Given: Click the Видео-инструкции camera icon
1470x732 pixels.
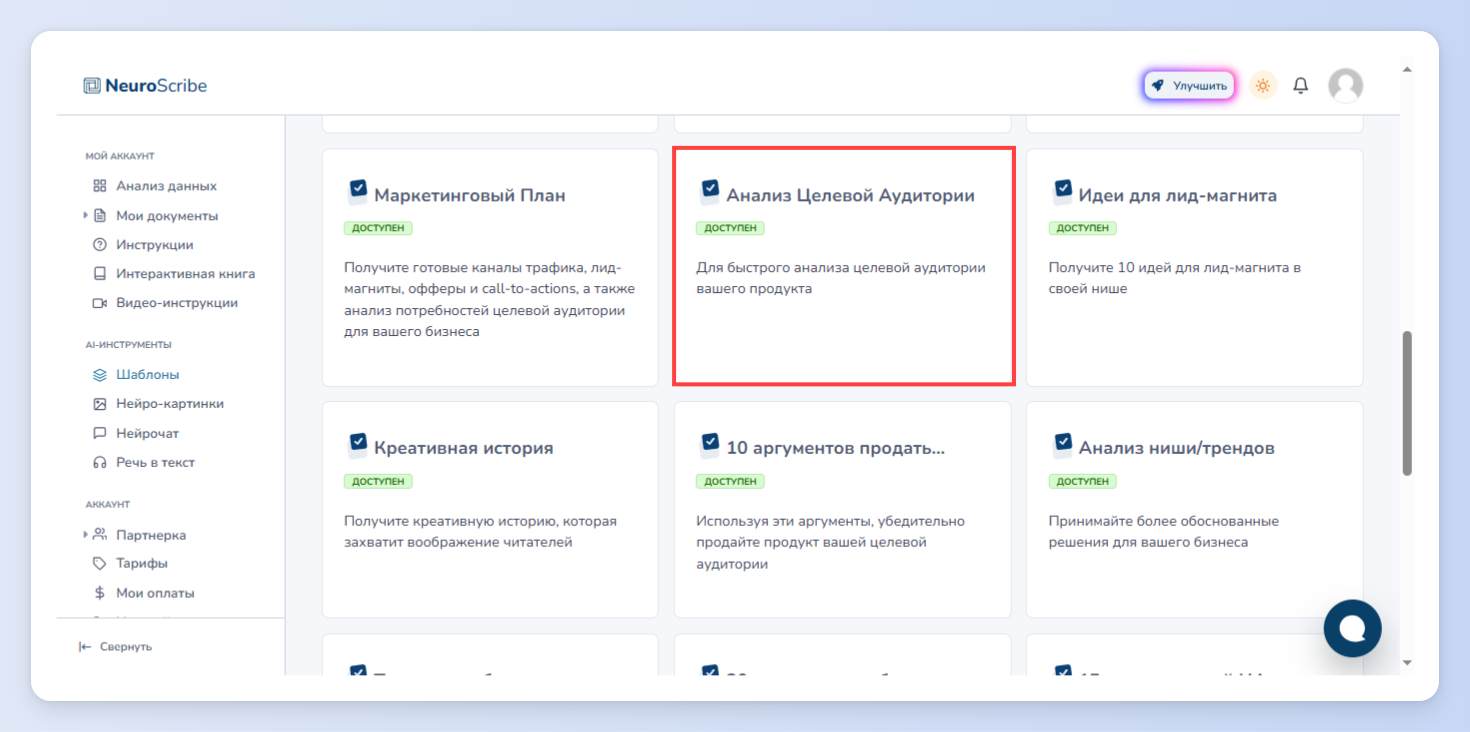Looking at the screenshot, I should (99, 303).
